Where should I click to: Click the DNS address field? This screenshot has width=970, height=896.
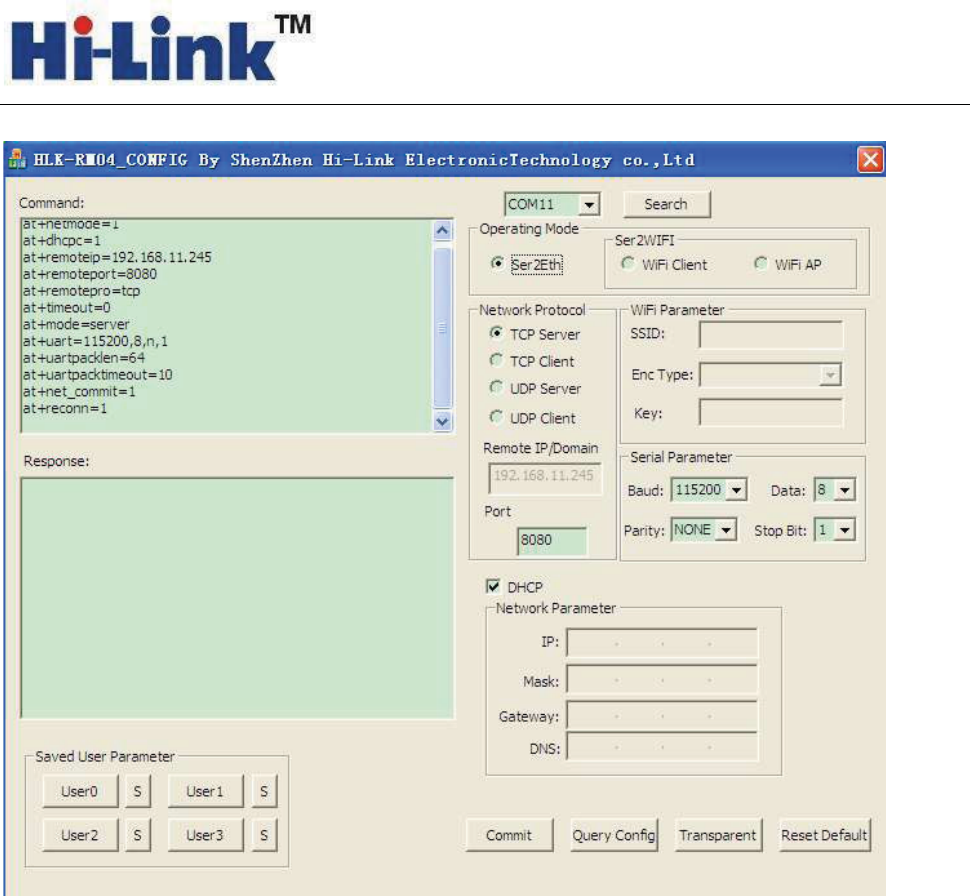[662, 747]
